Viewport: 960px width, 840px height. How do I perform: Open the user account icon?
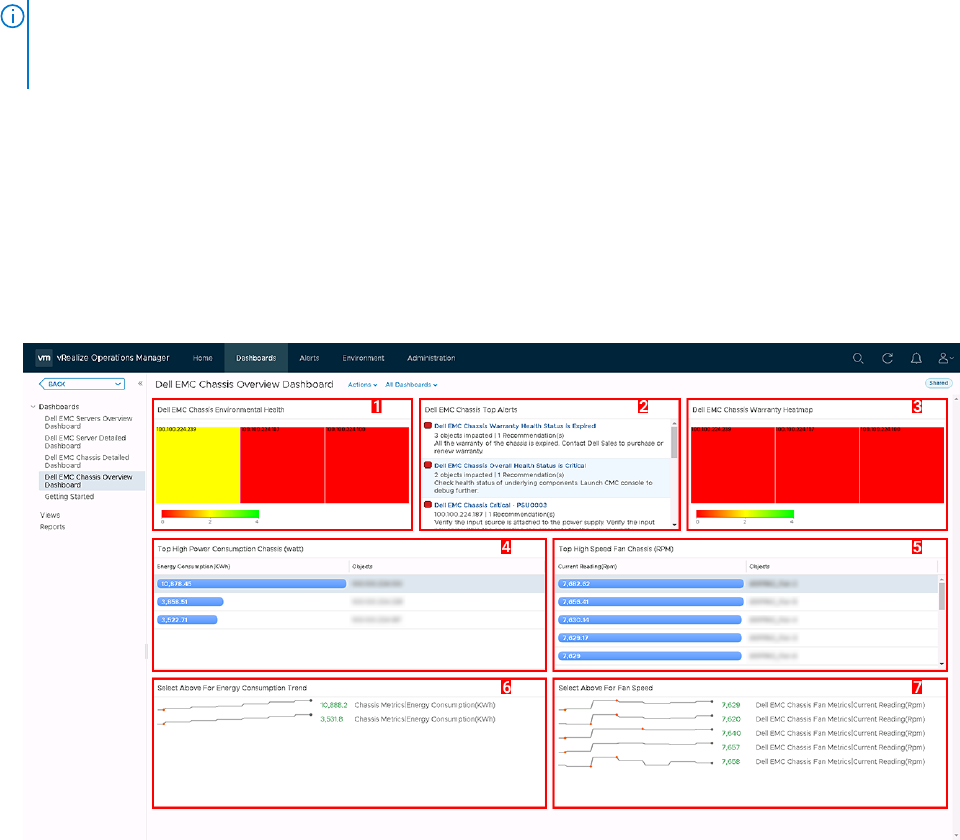945,358
